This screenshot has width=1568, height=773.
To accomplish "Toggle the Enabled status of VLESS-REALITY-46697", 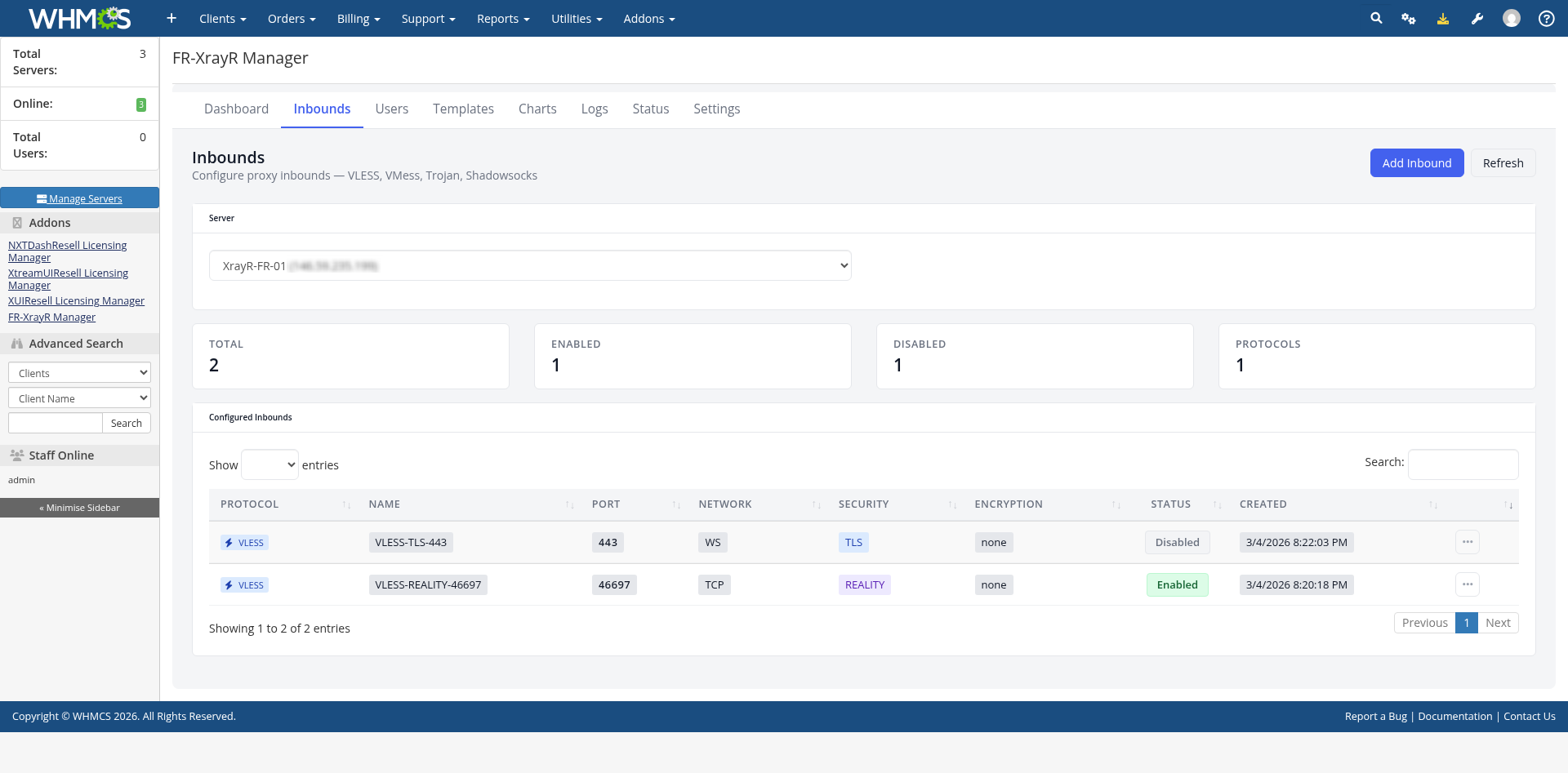I will 1177,584.
